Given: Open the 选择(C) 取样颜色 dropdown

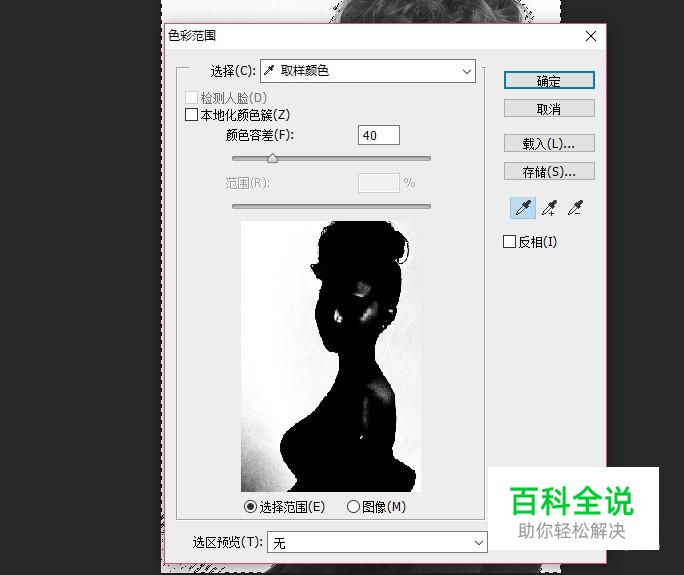Looking at the screenshot, I should pyautogui.click(x=368, y=71).
